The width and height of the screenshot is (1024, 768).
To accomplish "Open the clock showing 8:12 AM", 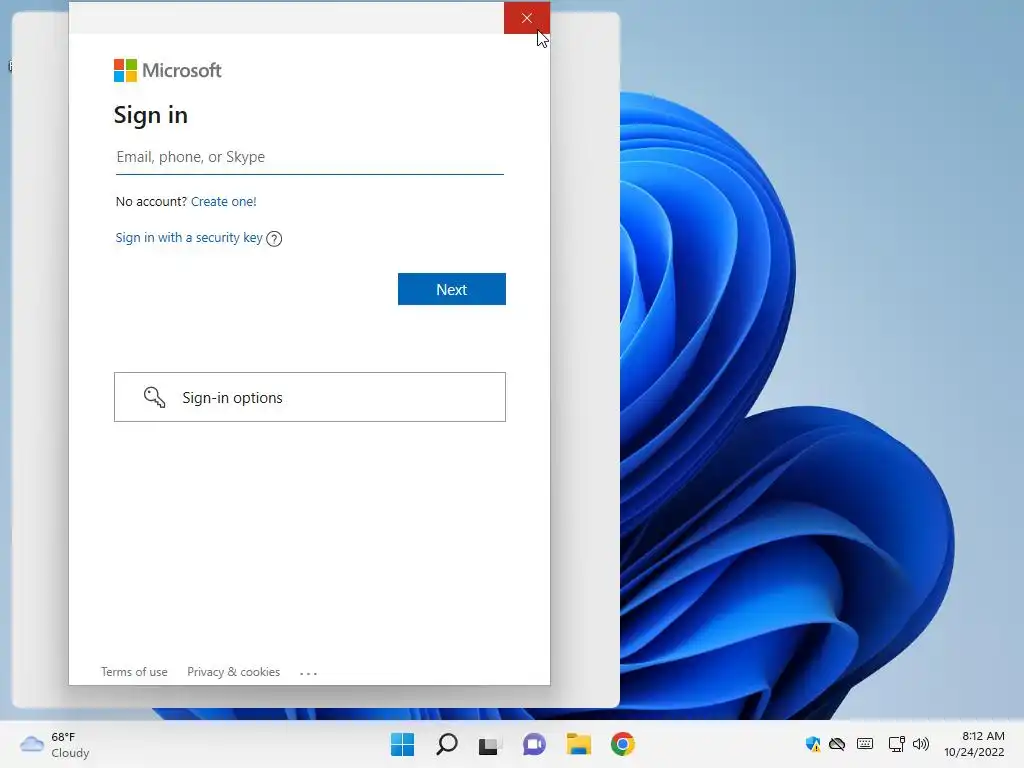I will (x=974, y=744).
